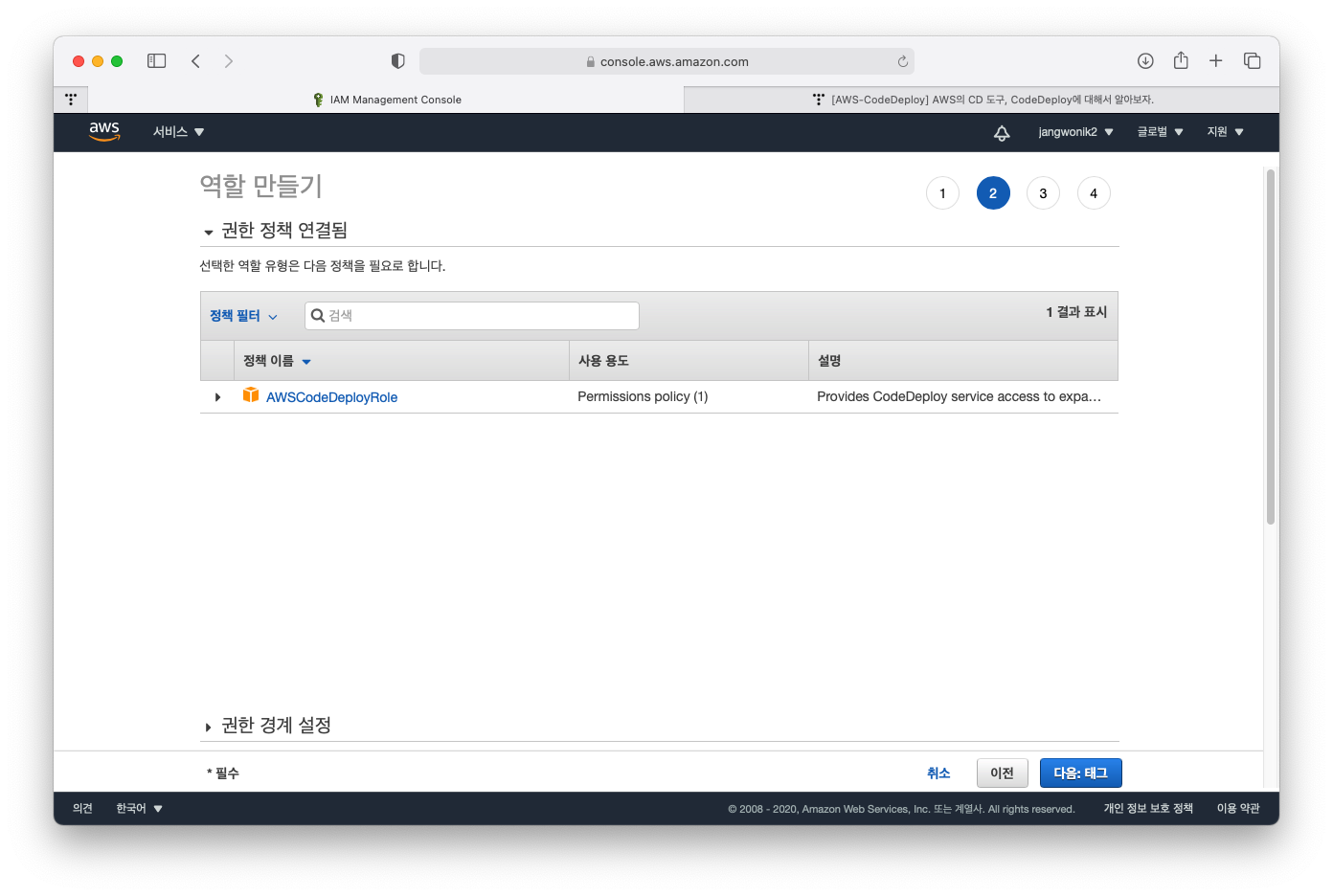Click the 다음: 태그 next button
The width and height of the screenshot is (1333, 896).
[x=1081, y=773]
